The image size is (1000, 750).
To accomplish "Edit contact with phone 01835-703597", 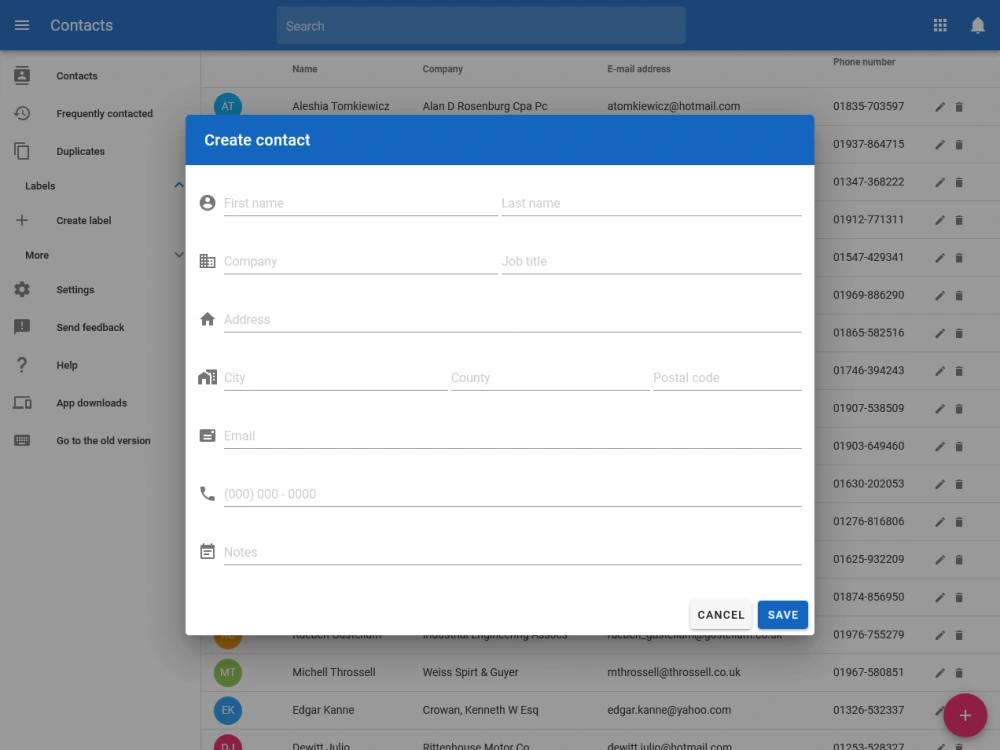I will click(x=939, y=107).
